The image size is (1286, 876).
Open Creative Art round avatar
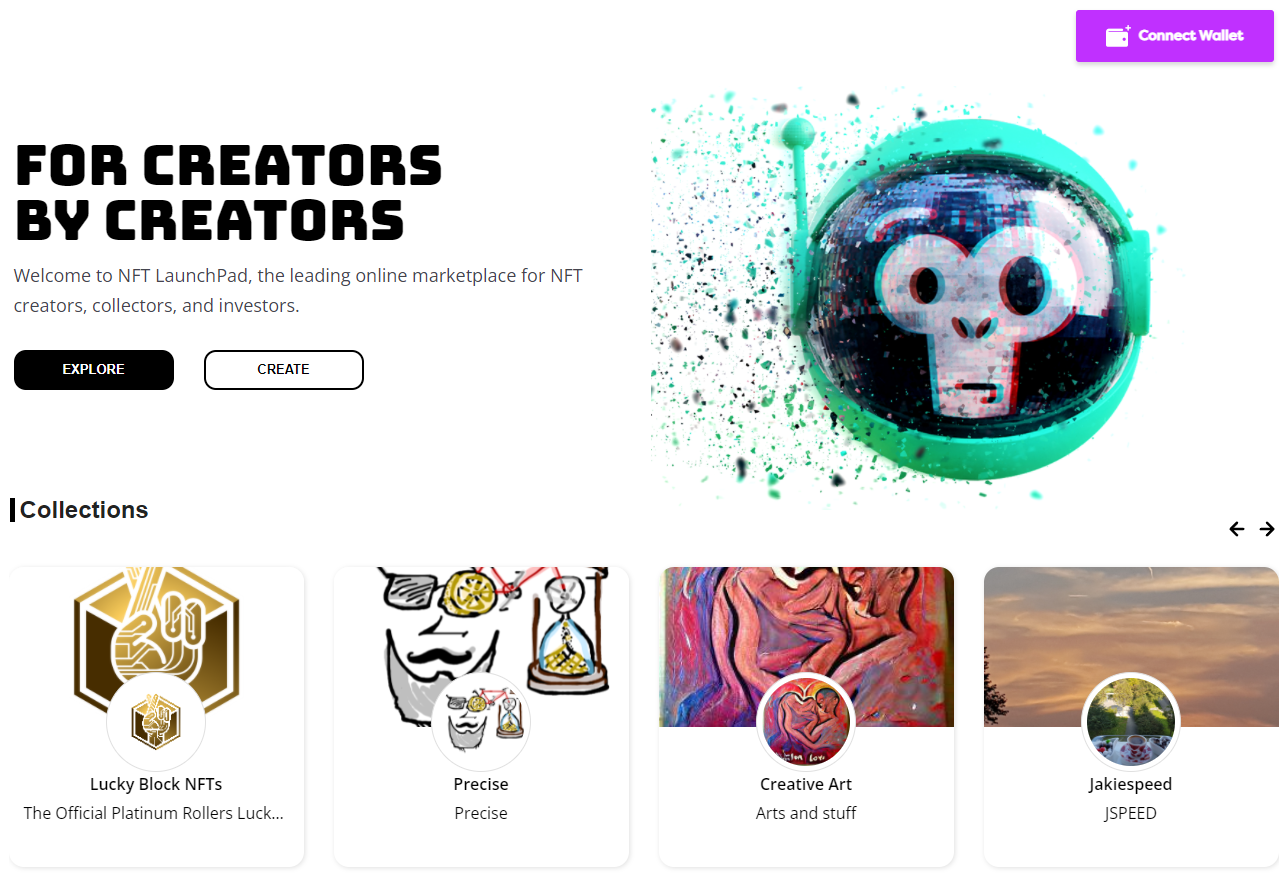click(806, 722)
